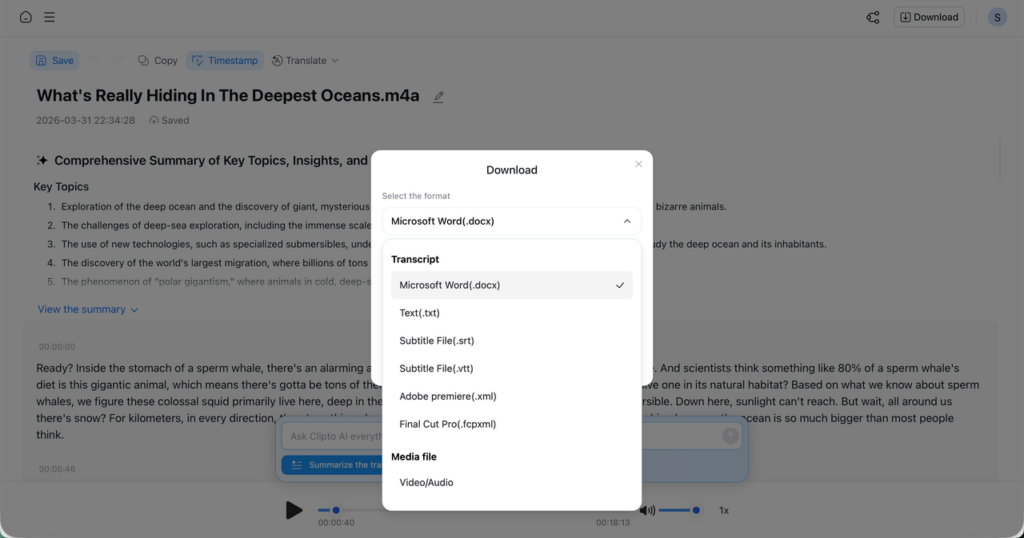The height and width of the screenshot is (538, 1024).
Task: Click the Download button in header
Action: tap(929, 18)
